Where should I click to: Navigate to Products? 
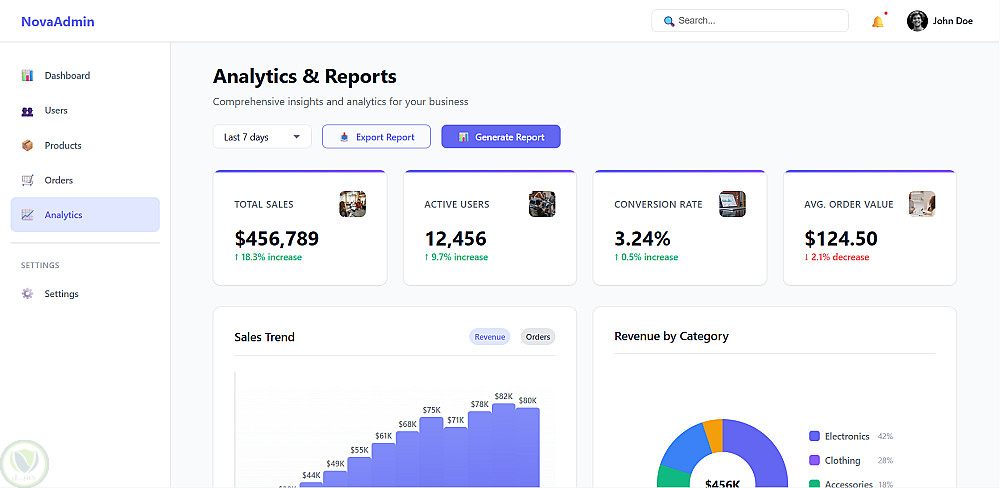pyautogui.click(x=85, y=145)
